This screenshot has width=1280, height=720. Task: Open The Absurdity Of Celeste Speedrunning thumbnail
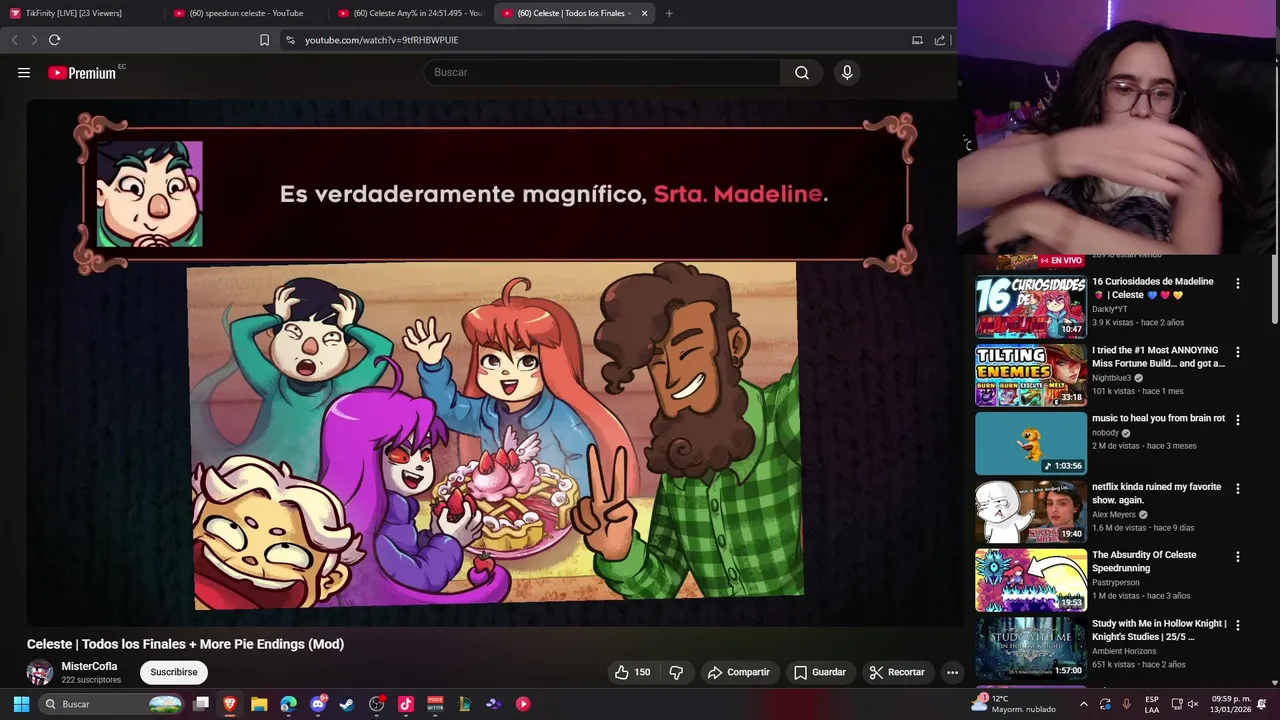[x=1031, y=579]
